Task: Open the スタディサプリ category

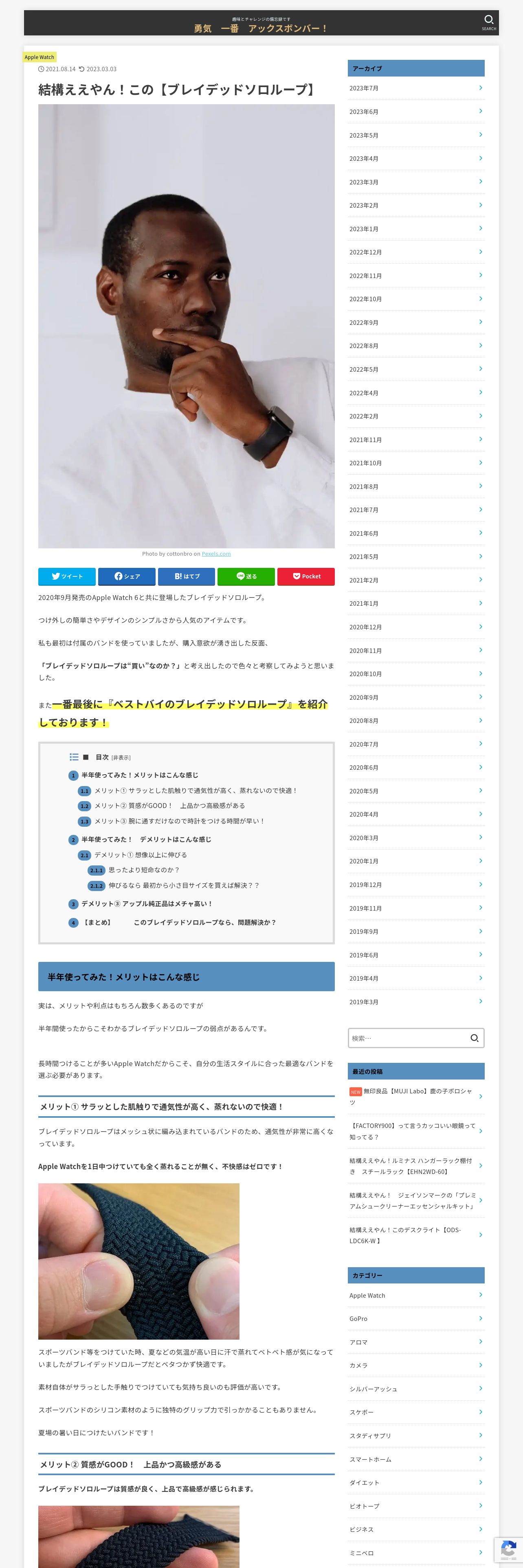Action: [416, 1436]
